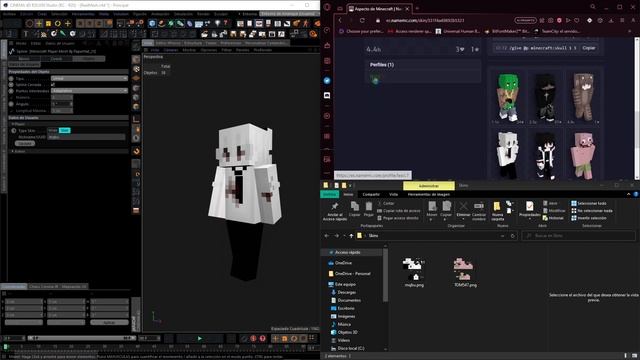
Task: Toggle the animation circle next to Ángulo
Action: [11, 104]
